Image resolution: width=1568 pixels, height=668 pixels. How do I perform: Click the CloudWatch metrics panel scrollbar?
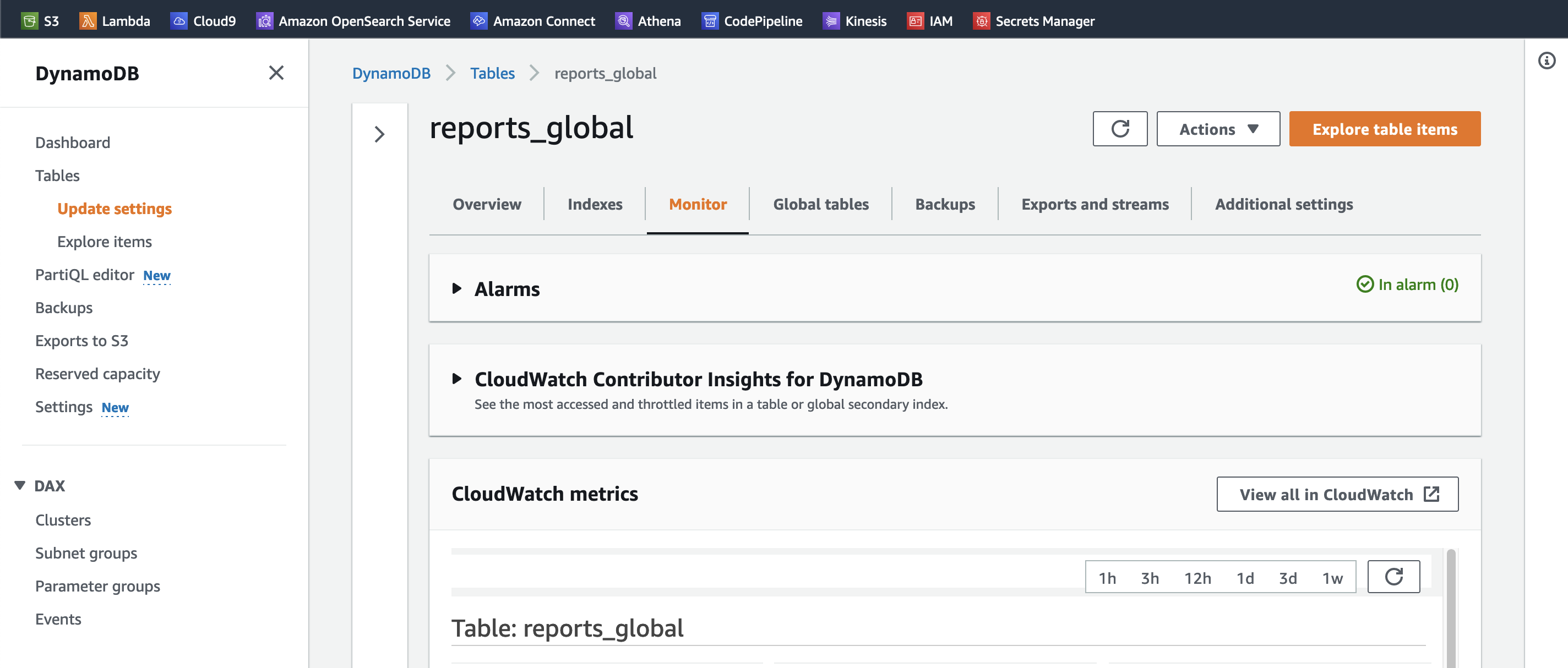coord(1451,609)
